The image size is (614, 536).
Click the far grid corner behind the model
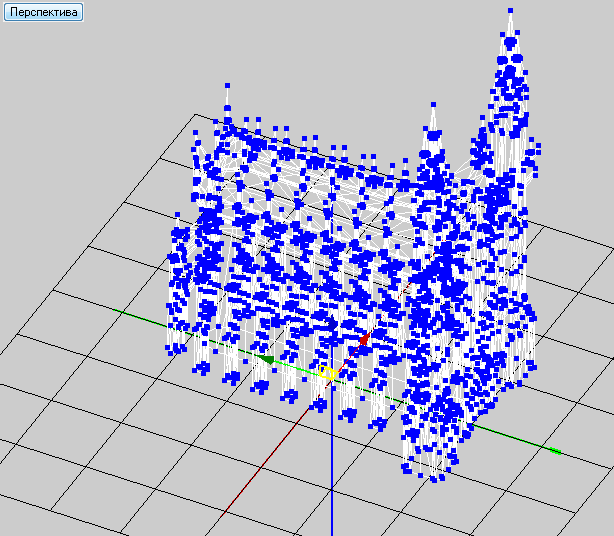[x=195, y=114]
